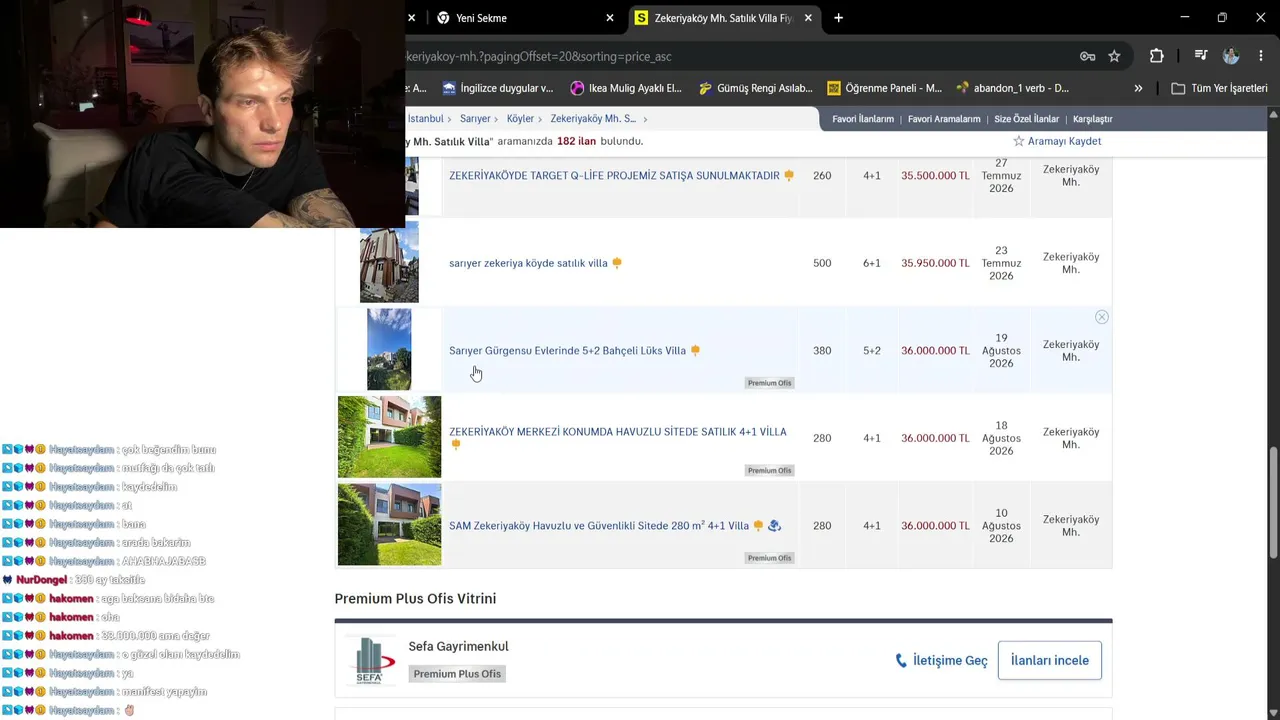Image resolution: width=1280 pixels, height=720 pixels.
Task: Close the Yeni Sekme tab
Action: 610,18
